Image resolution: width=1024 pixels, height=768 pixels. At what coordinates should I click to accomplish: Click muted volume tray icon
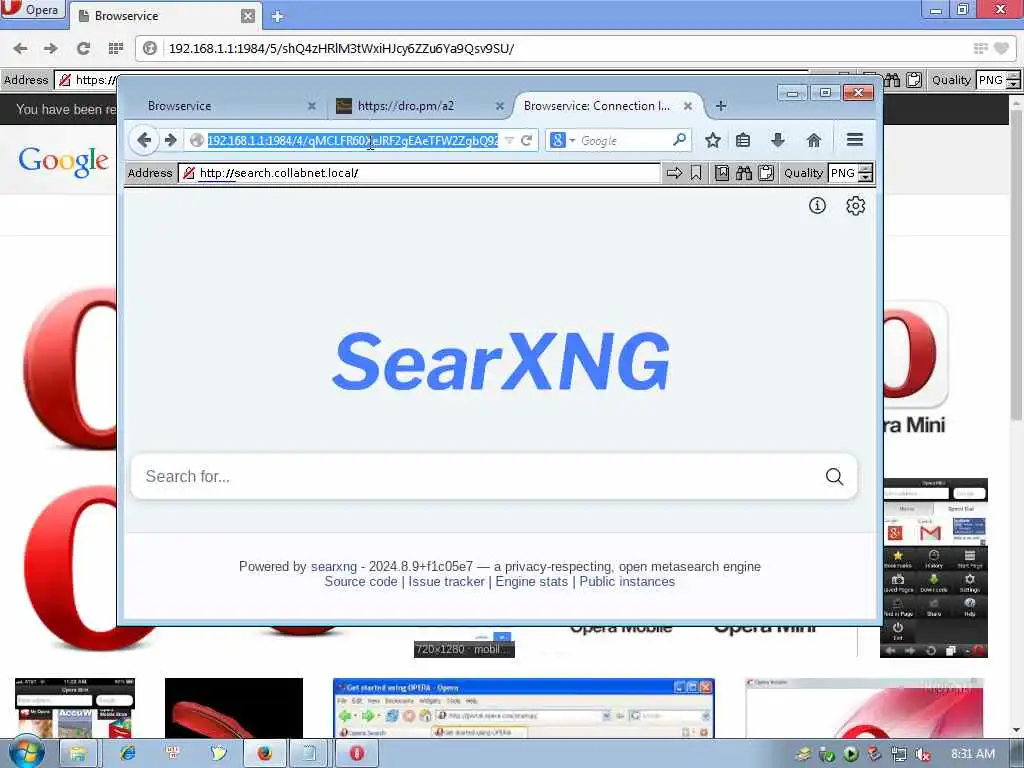923,755
